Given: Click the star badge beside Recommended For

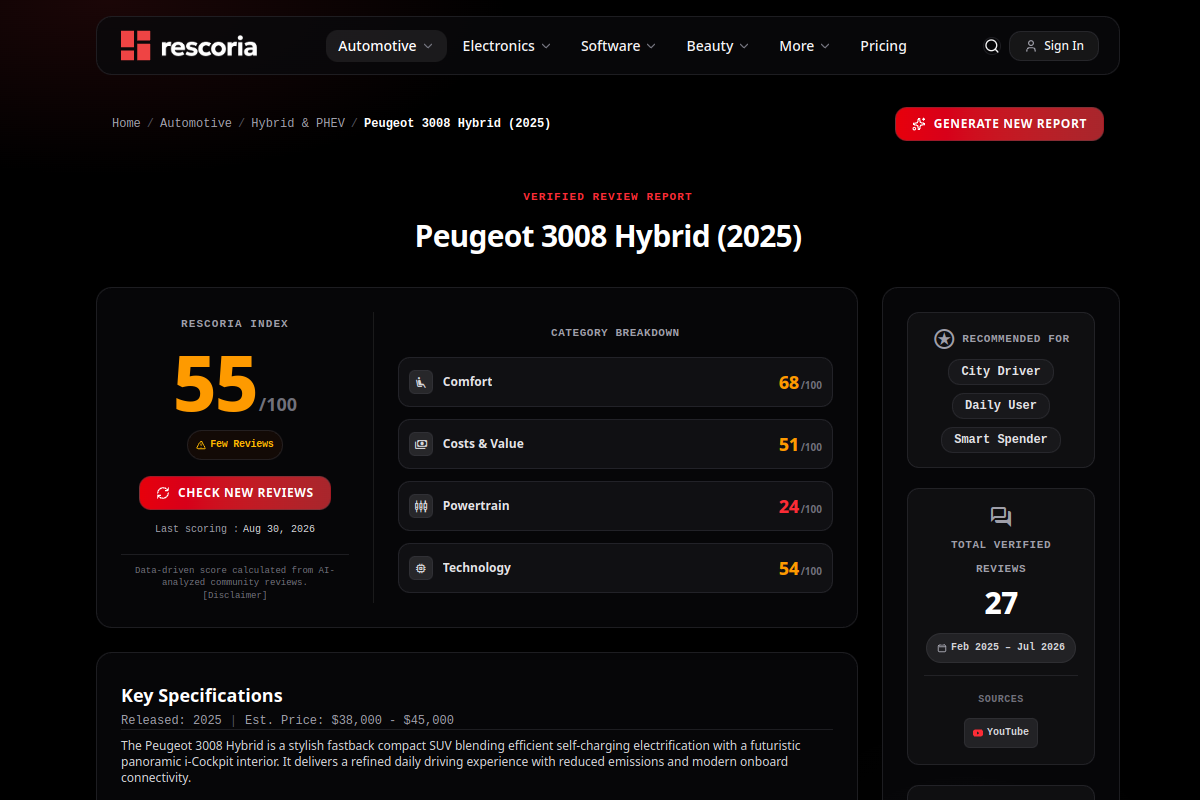Looking at the screenshot, I should click(944, 339).
